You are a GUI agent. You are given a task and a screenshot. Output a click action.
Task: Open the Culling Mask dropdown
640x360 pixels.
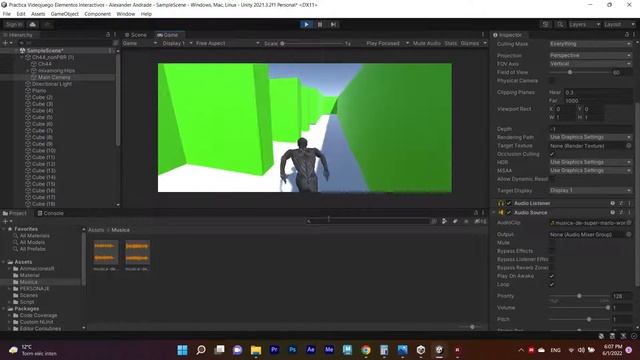(590, 44)
